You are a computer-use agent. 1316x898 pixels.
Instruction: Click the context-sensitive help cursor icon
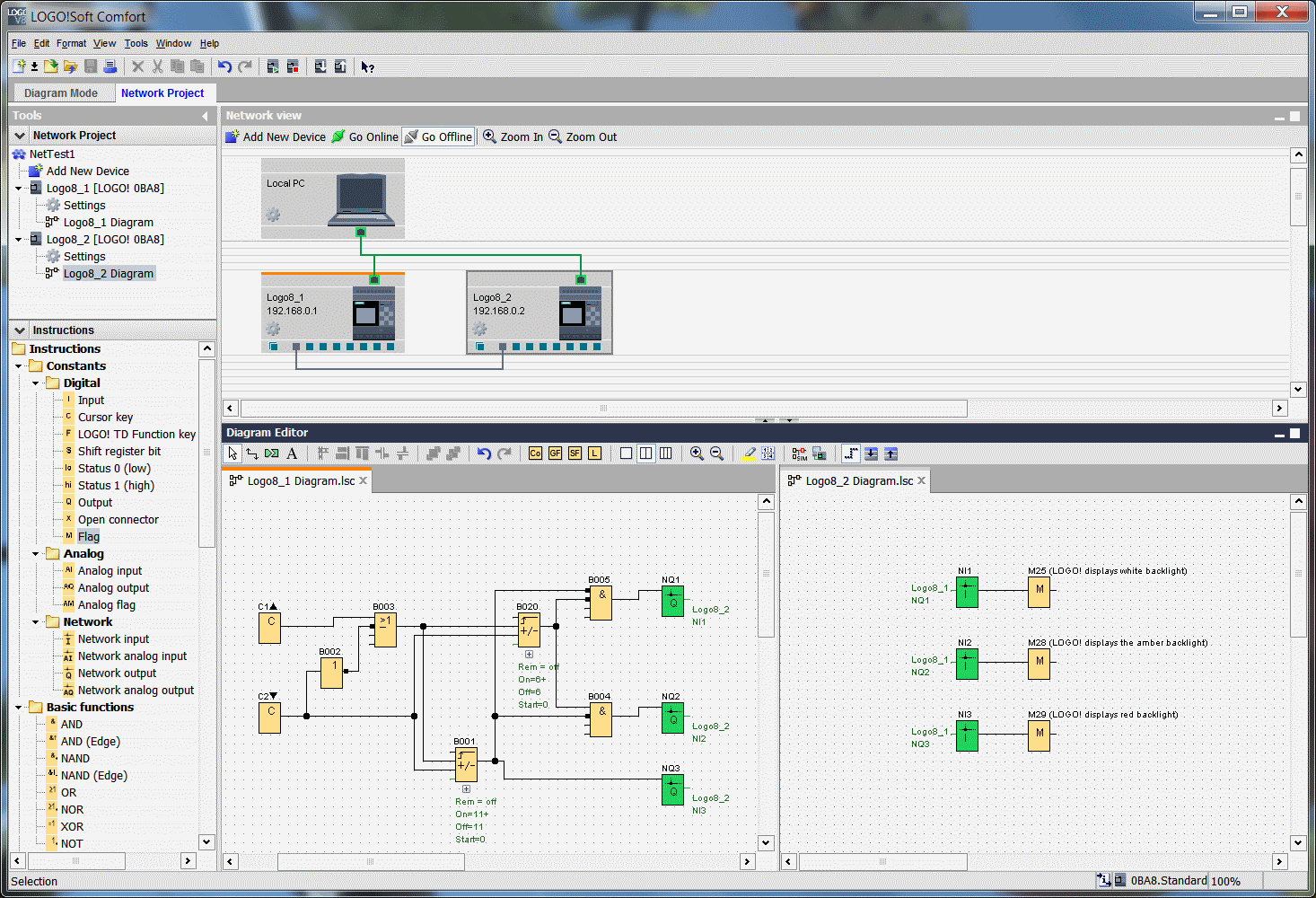point(368,66)
